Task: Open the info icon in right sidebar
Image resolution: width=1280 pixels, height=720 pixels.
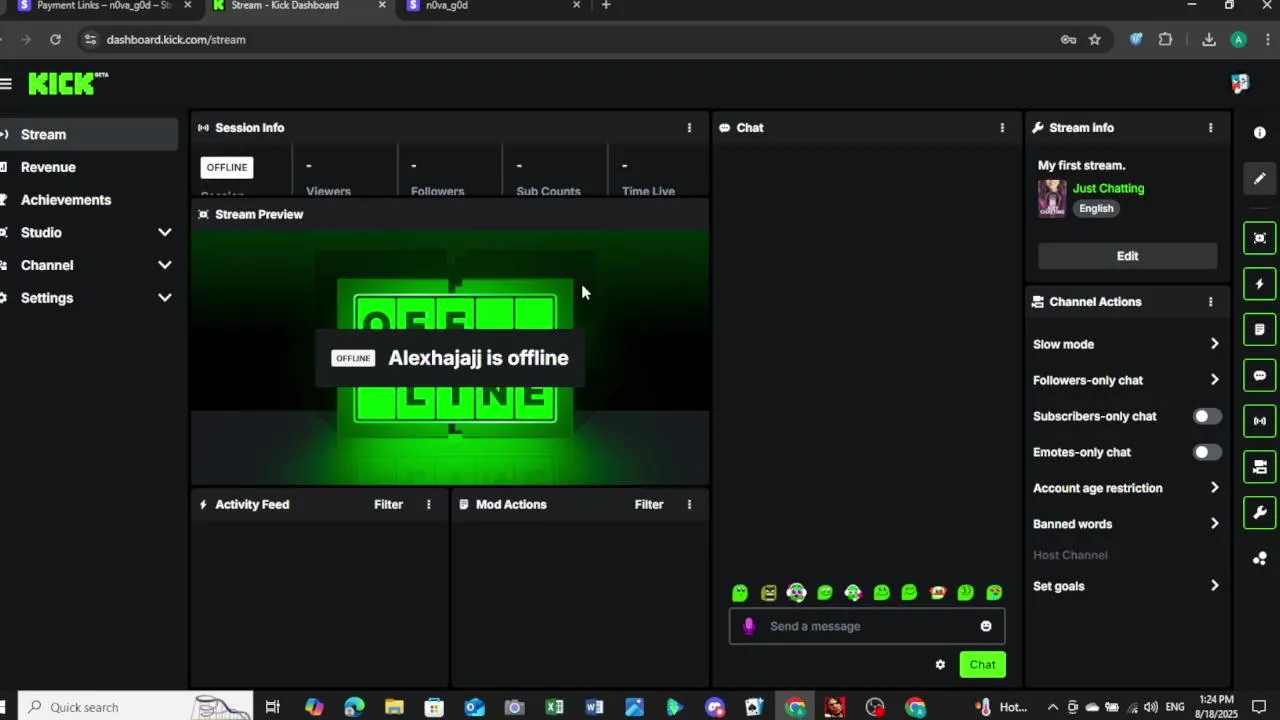Action: click(1259, 133)
